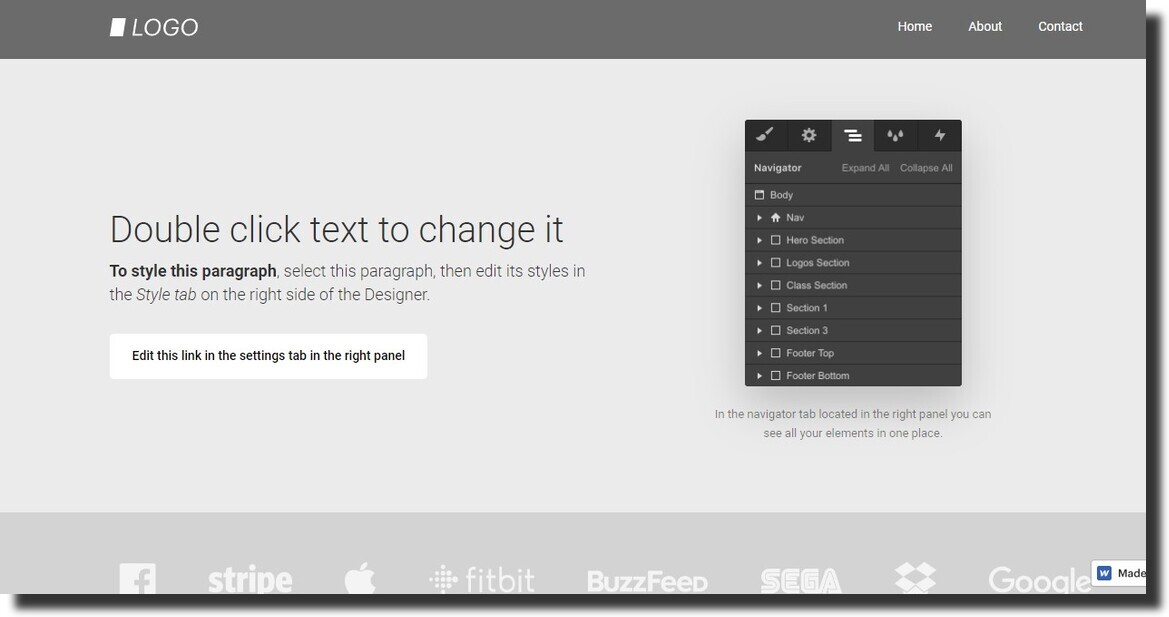This screenshot has height=617, width=1169.
Task: Select the Logos Section label
Action: (818, 262)
